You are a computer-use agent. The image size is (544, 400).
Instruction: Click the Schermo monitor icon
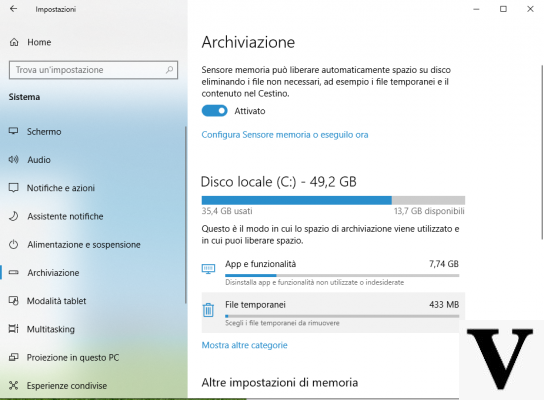click(x=14, y=131)
